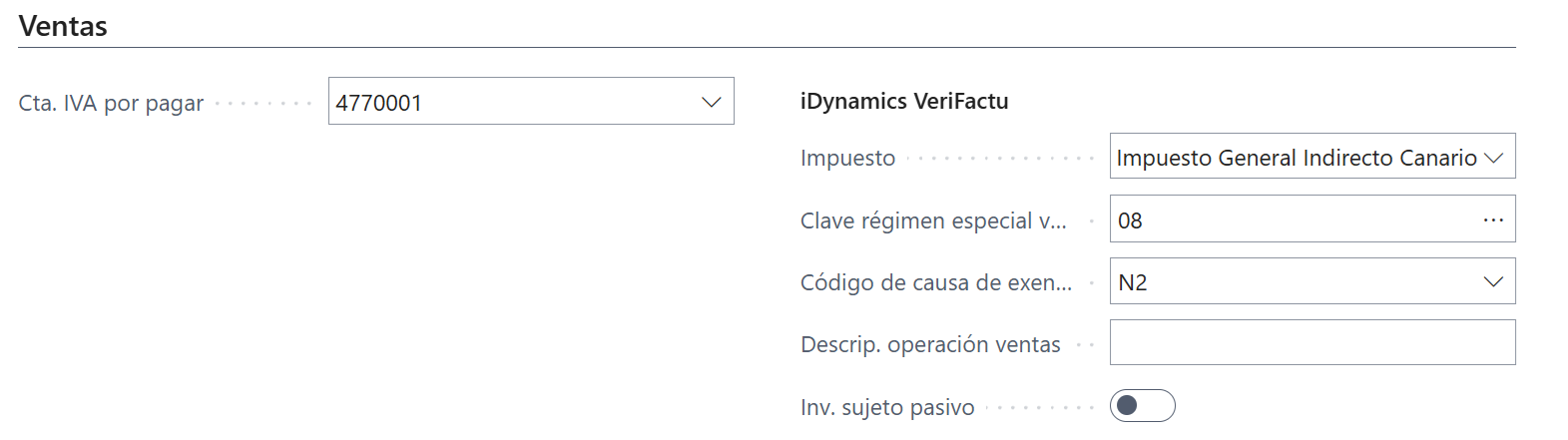Click the ellipsis lookup button beside 08

(x=1493, y=220)
